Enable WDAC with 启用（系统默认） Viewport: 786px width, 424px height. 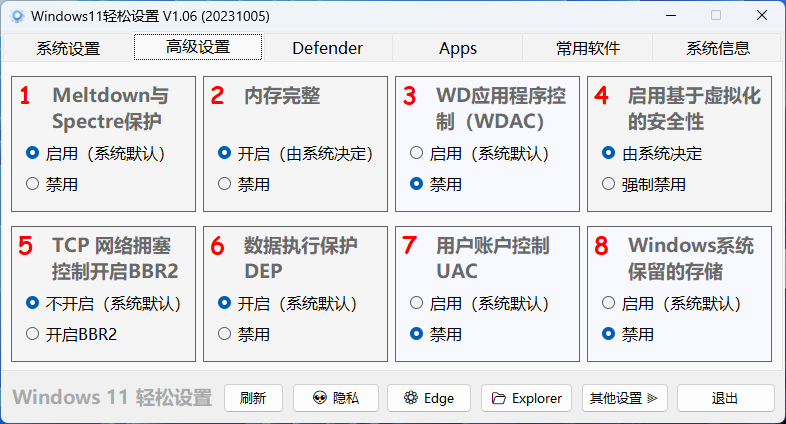tap(479, 153)
